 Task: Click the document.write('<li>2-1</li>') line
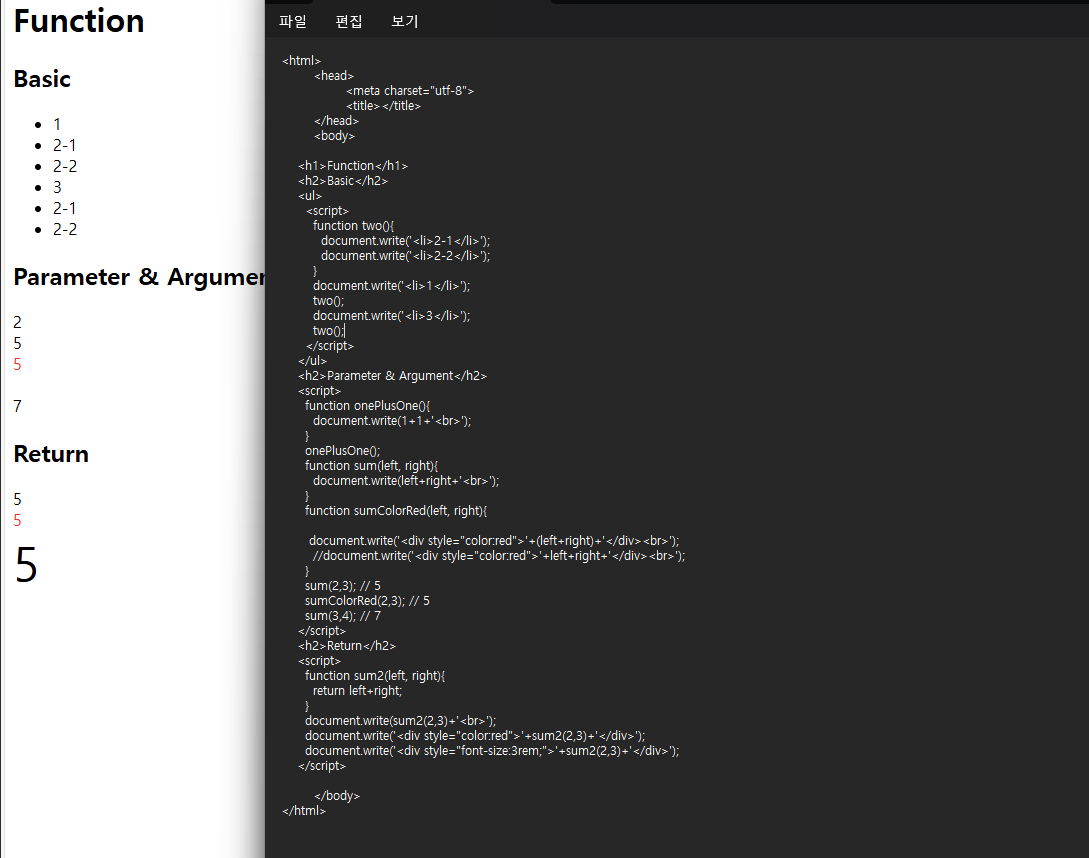[406, 241]
